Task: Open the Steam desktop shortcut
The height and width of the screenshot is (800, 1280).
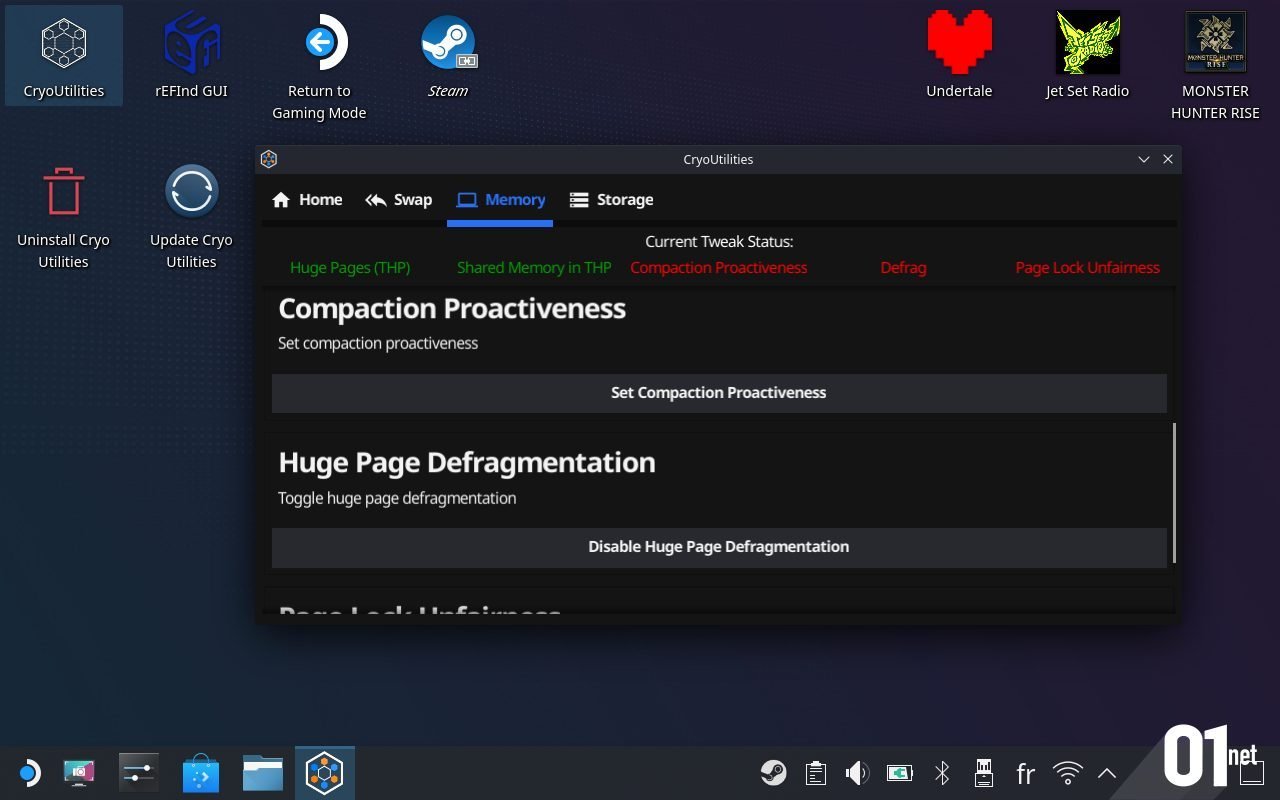Action: click(x=447, y=56)
